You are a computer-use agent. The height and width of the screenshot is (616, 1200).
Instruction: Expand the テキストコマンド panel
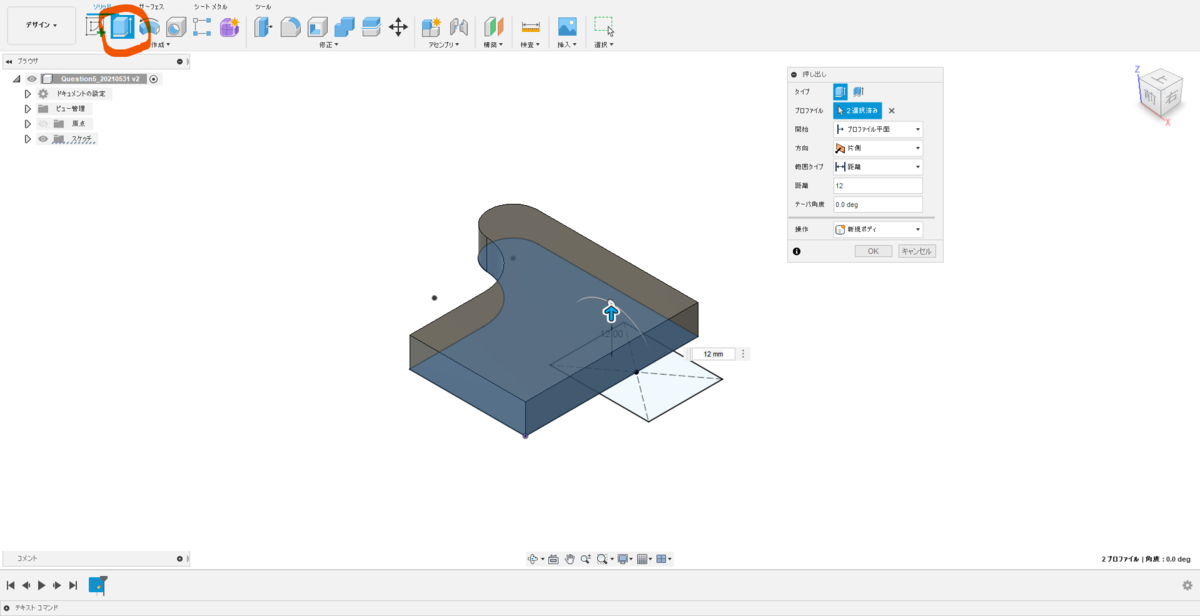(8, 607)
